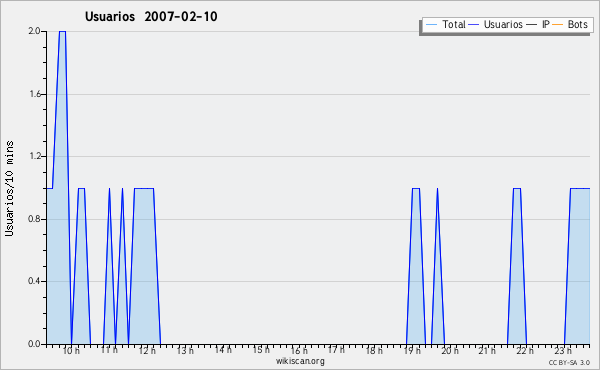The image size is (600, 370).
Task: Click the wikiscan.org label under the axis
Action: tap(300, 361)
